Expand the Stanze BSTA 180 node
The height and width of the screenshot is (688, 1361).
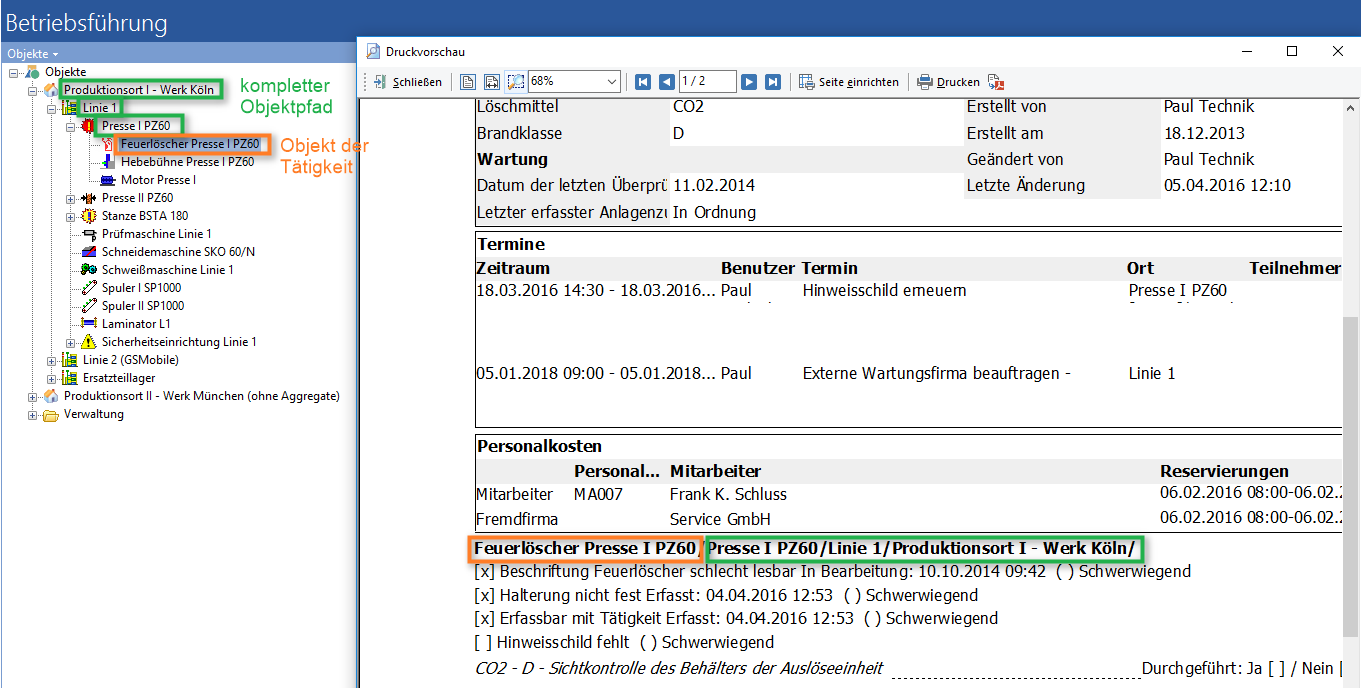[71, 216]
